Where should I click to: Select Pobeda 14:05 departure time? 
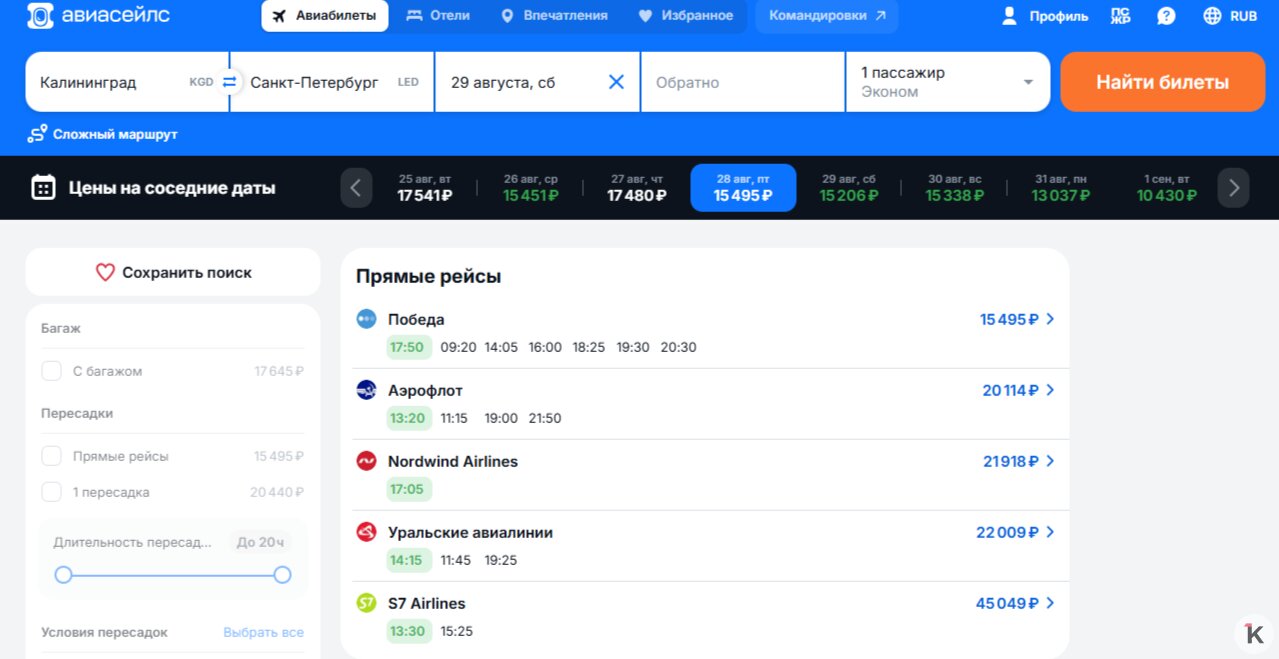(501, 347)
